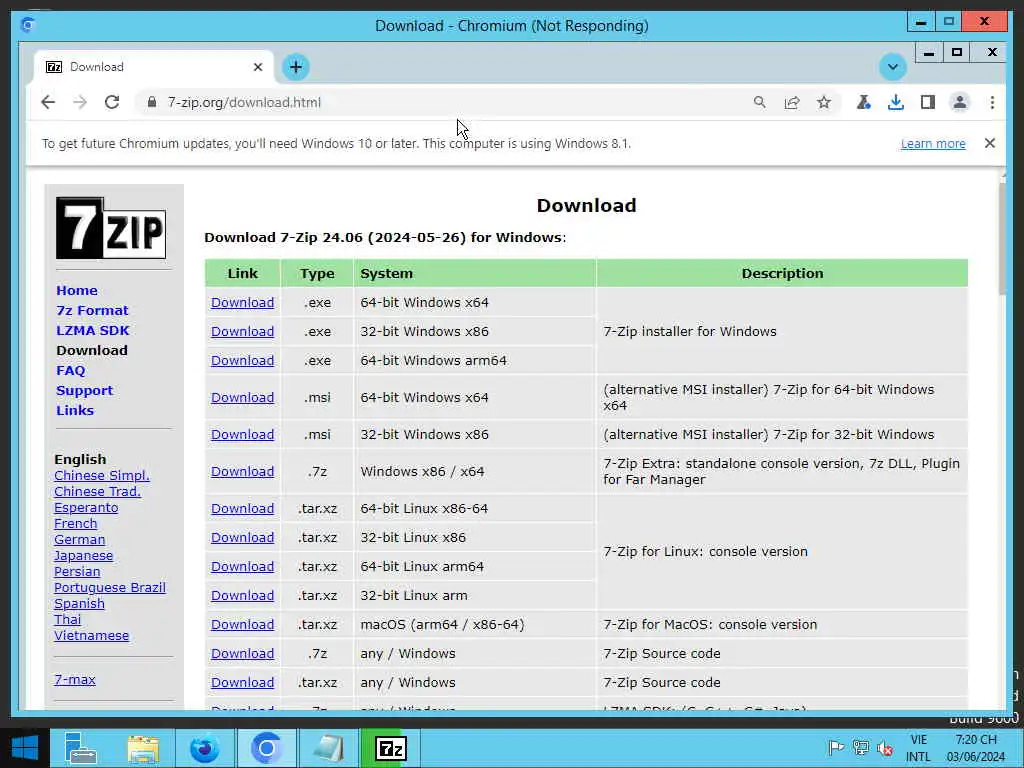Open the 7-max link

(74, 680)
